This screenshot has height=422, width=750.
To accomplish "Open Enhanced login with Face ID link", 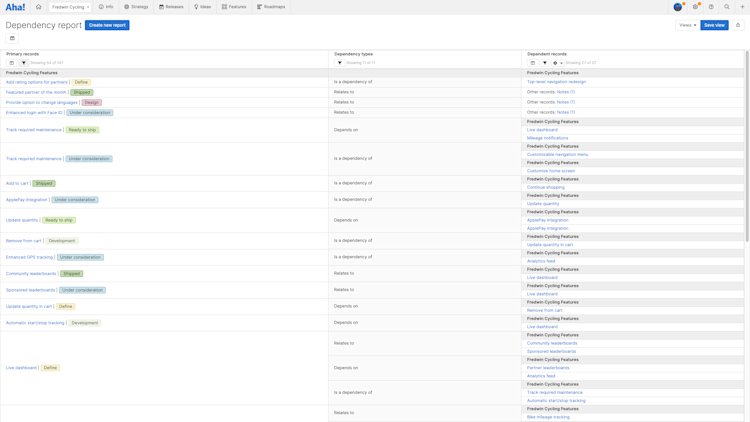I will [34, 112].
